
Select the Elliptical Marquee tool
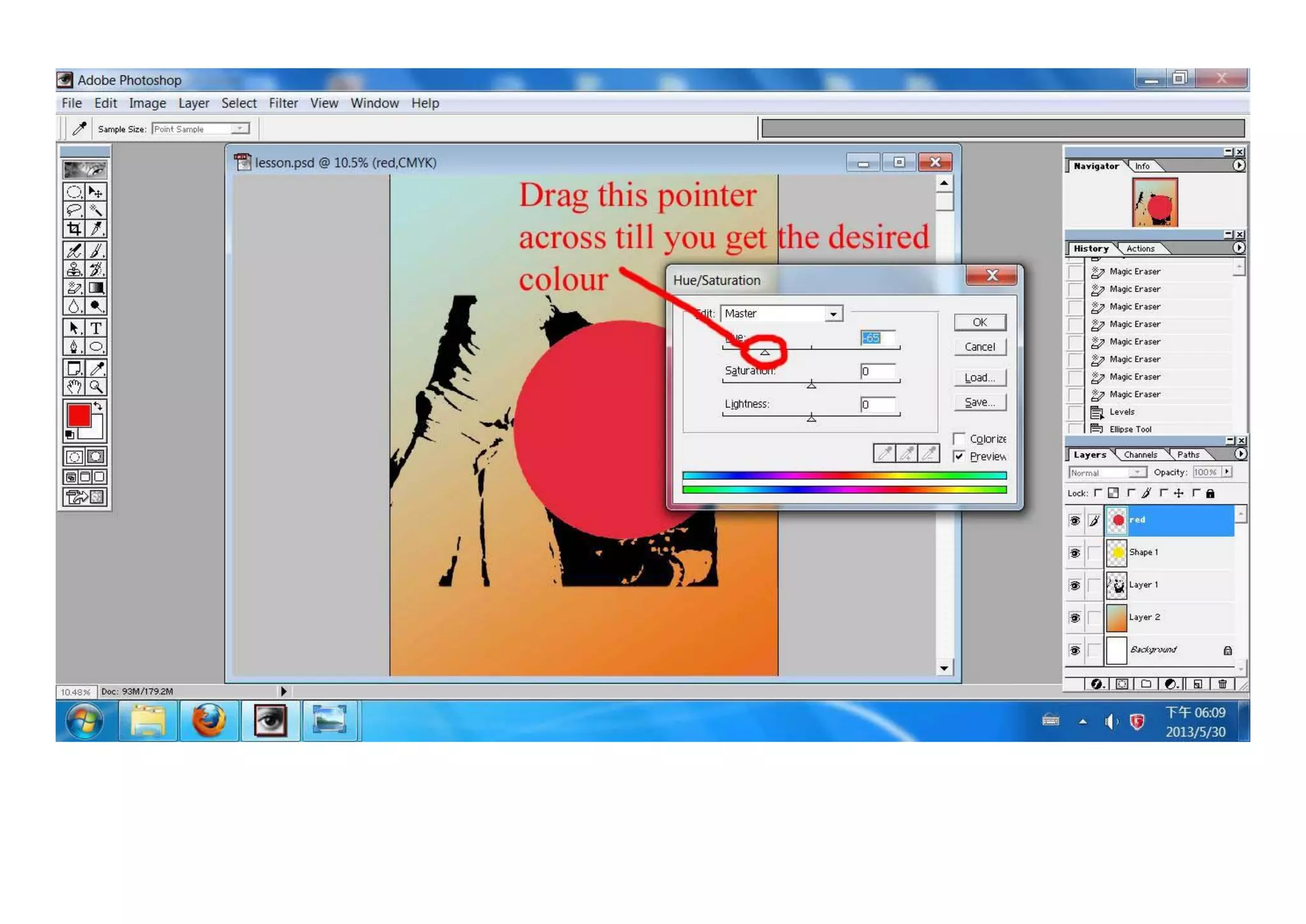pyautogui.click(x=74, y=192)
